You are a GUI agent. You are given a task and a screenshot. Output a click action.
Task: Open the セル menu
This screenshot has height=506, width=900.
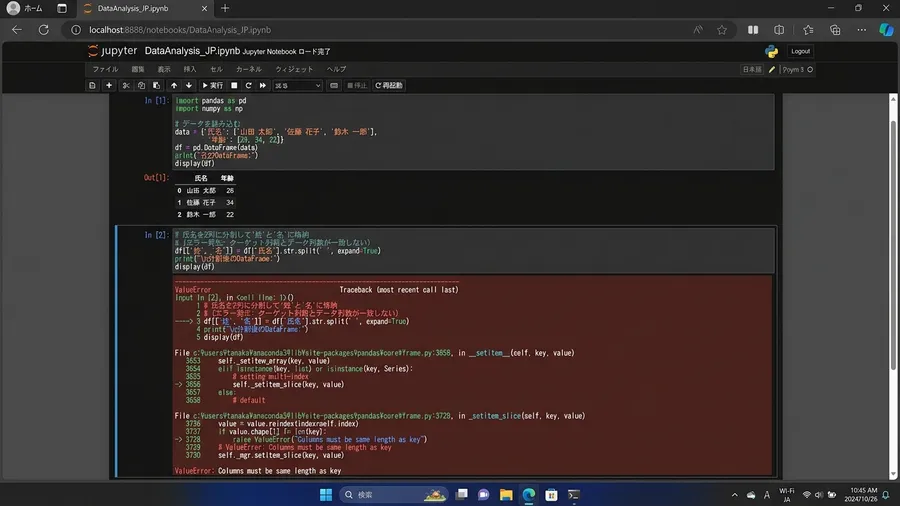coord(216,69)
